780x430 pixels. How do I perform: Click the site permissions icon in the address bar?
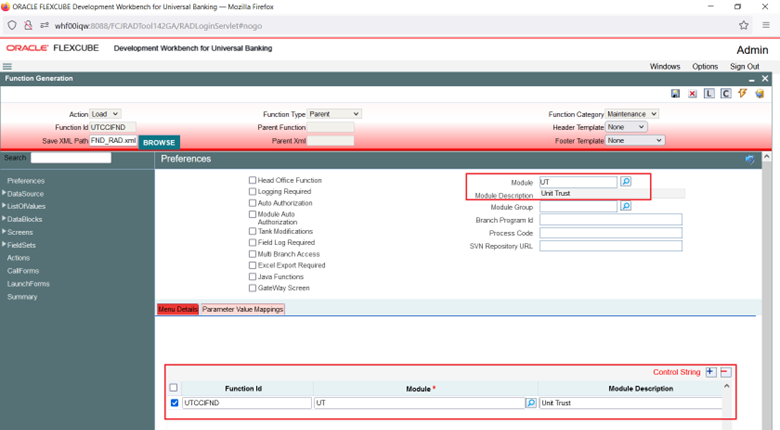pyautogui.click(x=44, y=25)
